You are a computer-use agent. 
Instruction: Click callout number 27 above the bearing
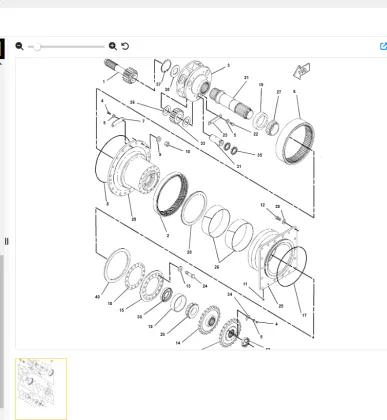279,92
